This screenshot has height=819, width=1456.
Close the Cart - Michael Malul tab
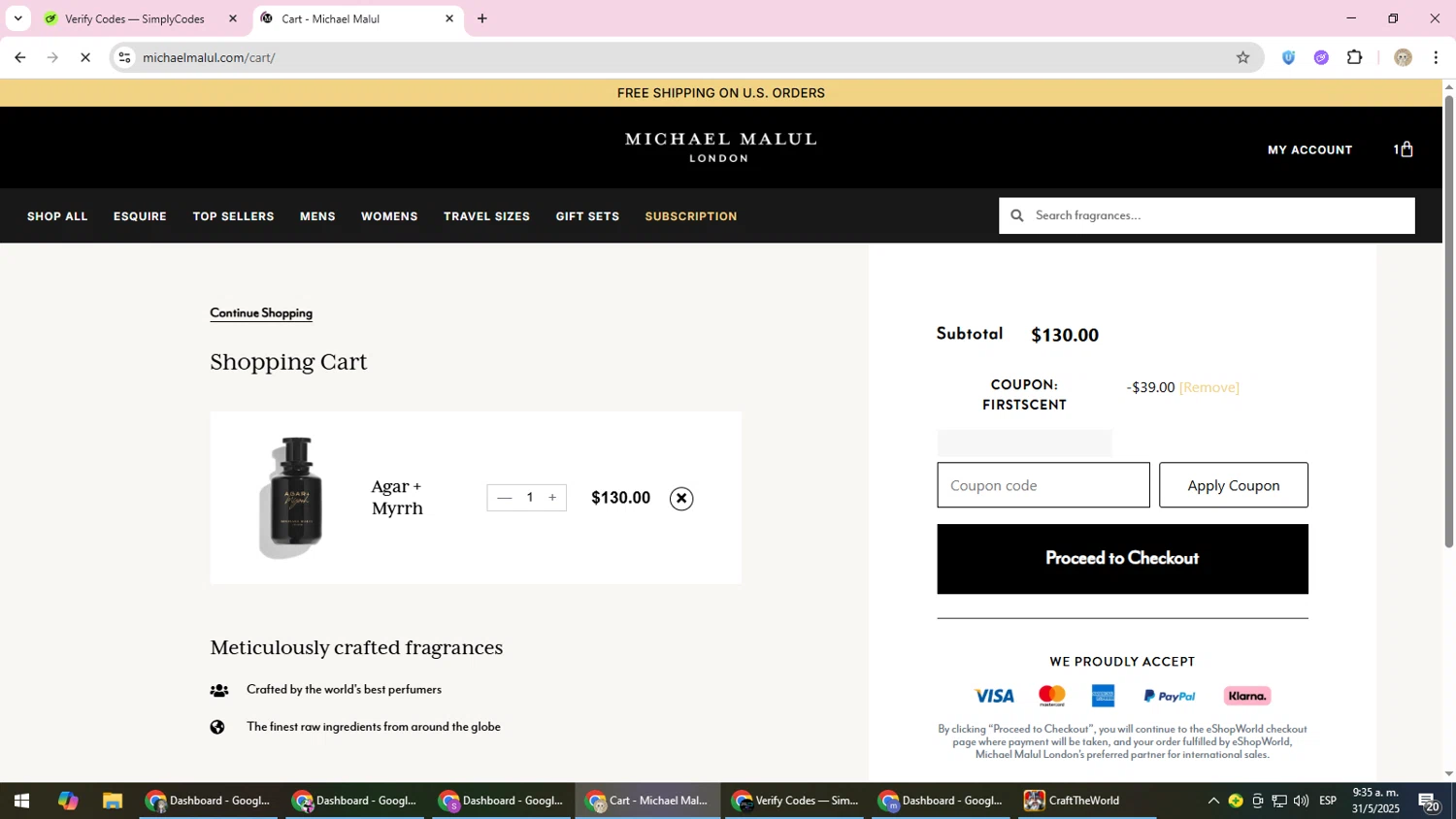(449, 18)
